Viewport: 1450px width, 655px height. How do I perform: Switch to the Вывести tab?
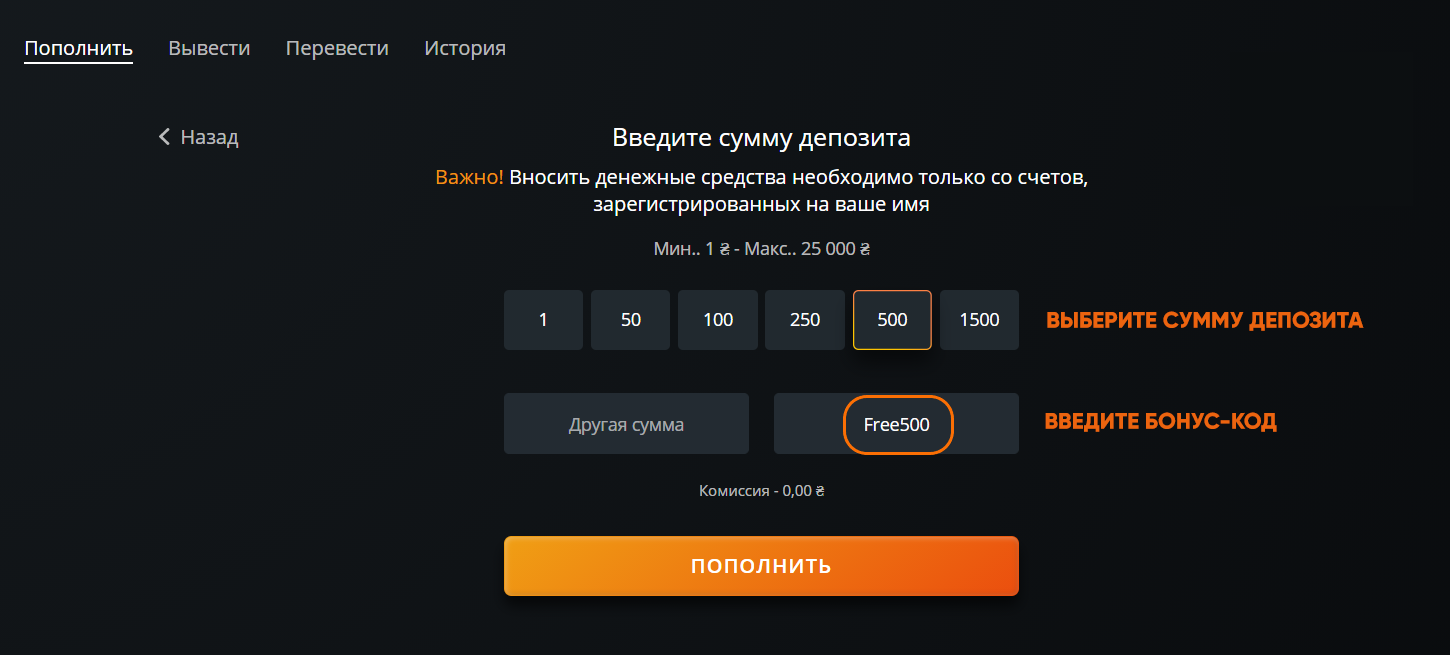click(209, 48)
